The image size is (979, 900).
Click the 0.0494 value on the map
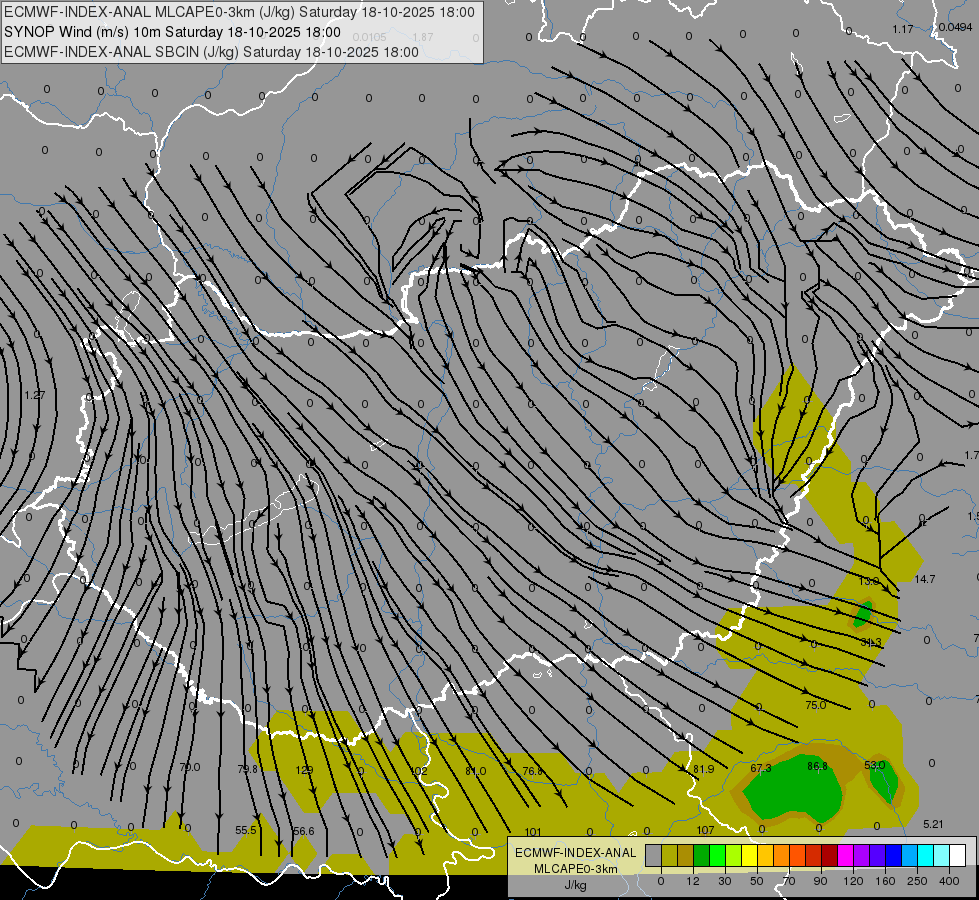pyautogui.click(x=955, y=27)
